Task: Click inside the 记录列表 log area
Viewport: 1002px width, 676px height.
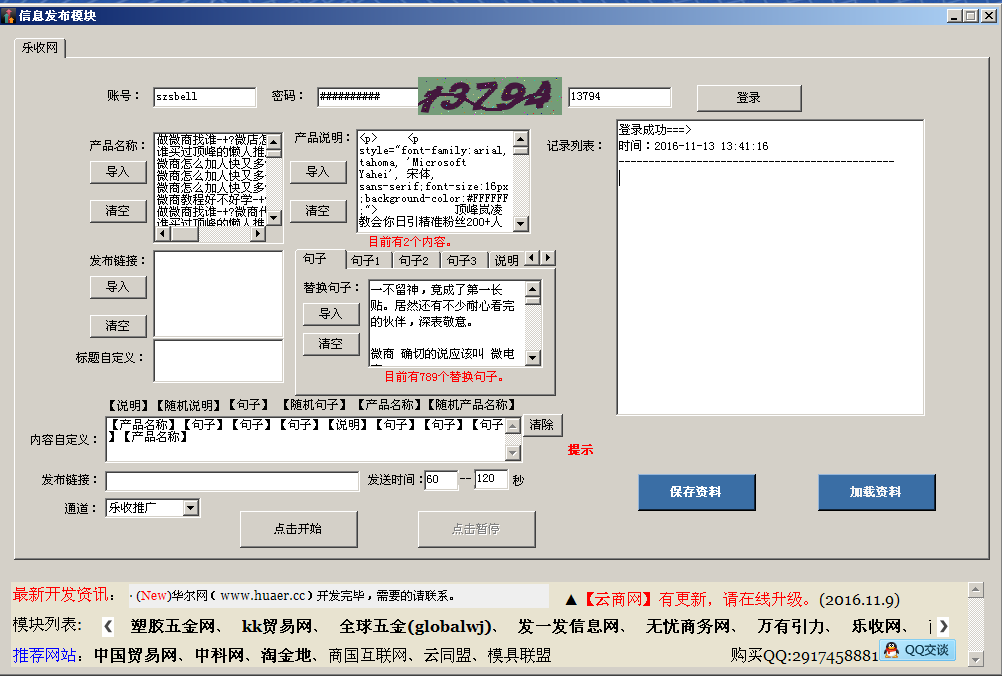Action: pos(770,267)
